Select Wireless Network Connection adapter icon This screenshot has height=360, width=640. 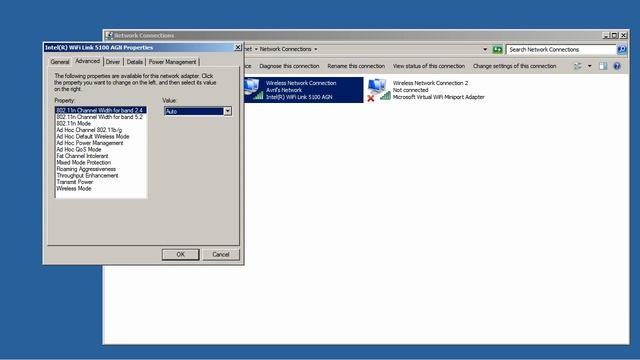pos(253,89)
